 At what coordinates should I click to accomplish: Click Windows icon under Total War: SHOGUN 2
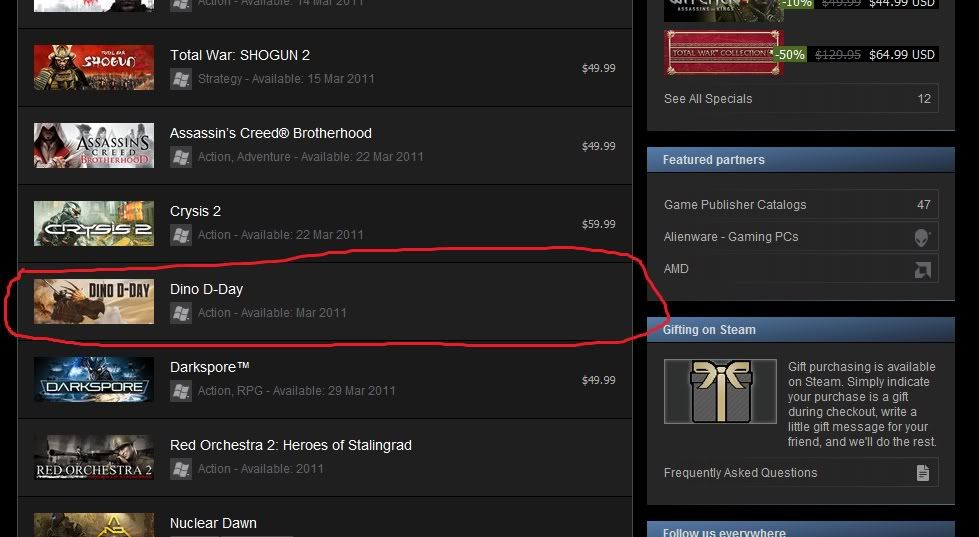point(181,79)
